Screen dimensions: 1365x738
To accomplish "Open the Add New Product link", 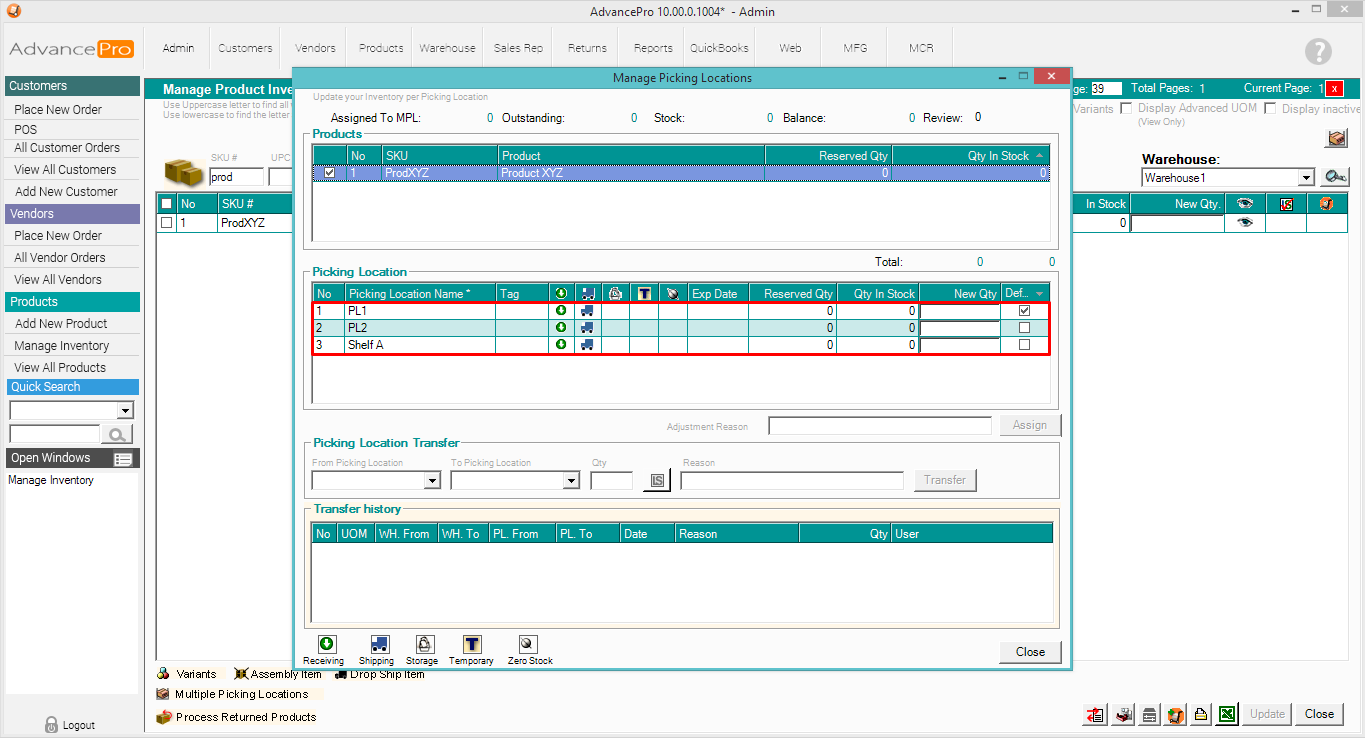I will pos(61,324).
